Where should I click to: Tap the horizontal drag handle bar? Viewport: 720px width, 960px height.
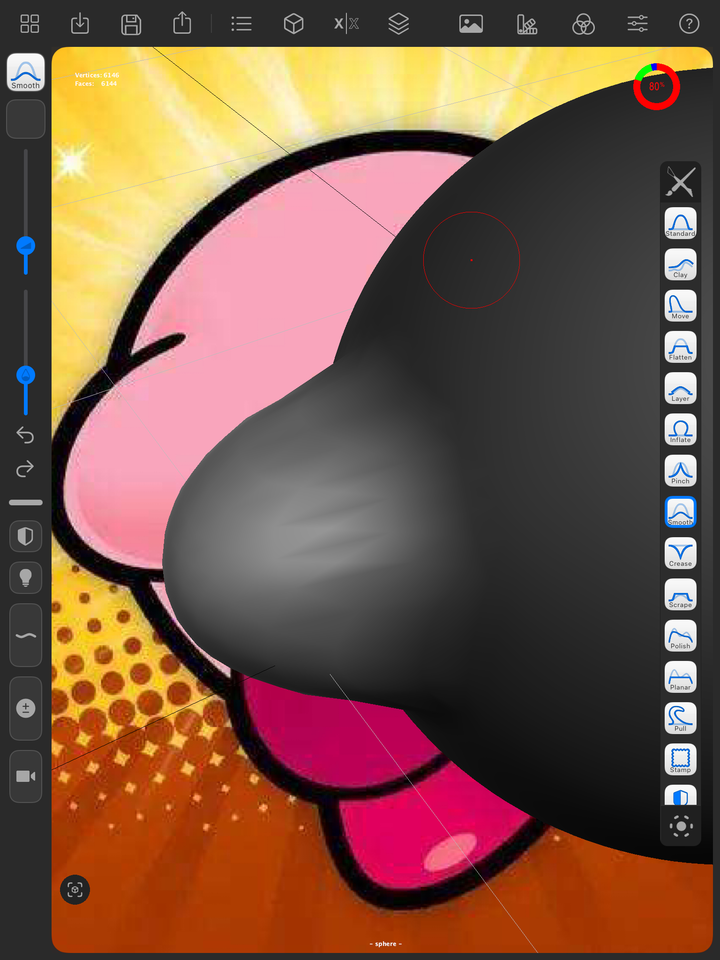click(26, 502)
